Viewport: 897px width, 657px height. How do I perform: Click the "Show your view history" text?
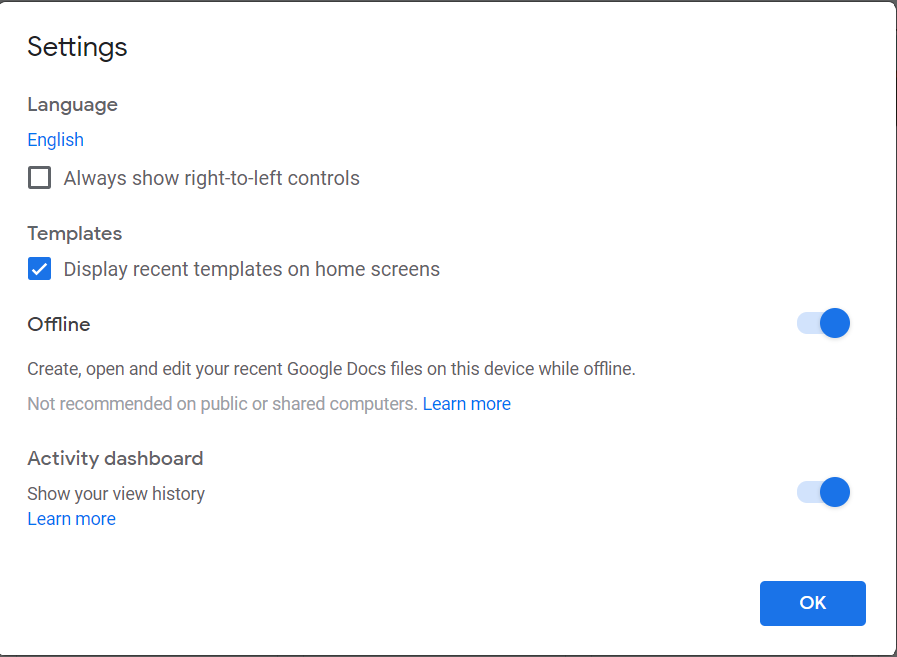116,493
